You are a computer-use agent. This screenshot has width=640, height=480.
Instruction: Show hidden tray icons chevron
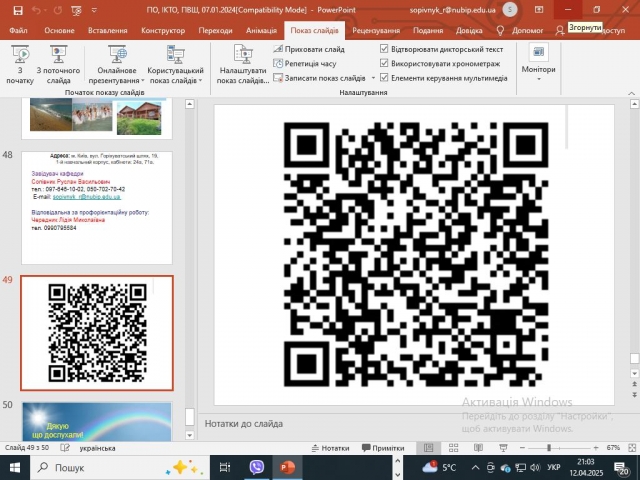476,468
